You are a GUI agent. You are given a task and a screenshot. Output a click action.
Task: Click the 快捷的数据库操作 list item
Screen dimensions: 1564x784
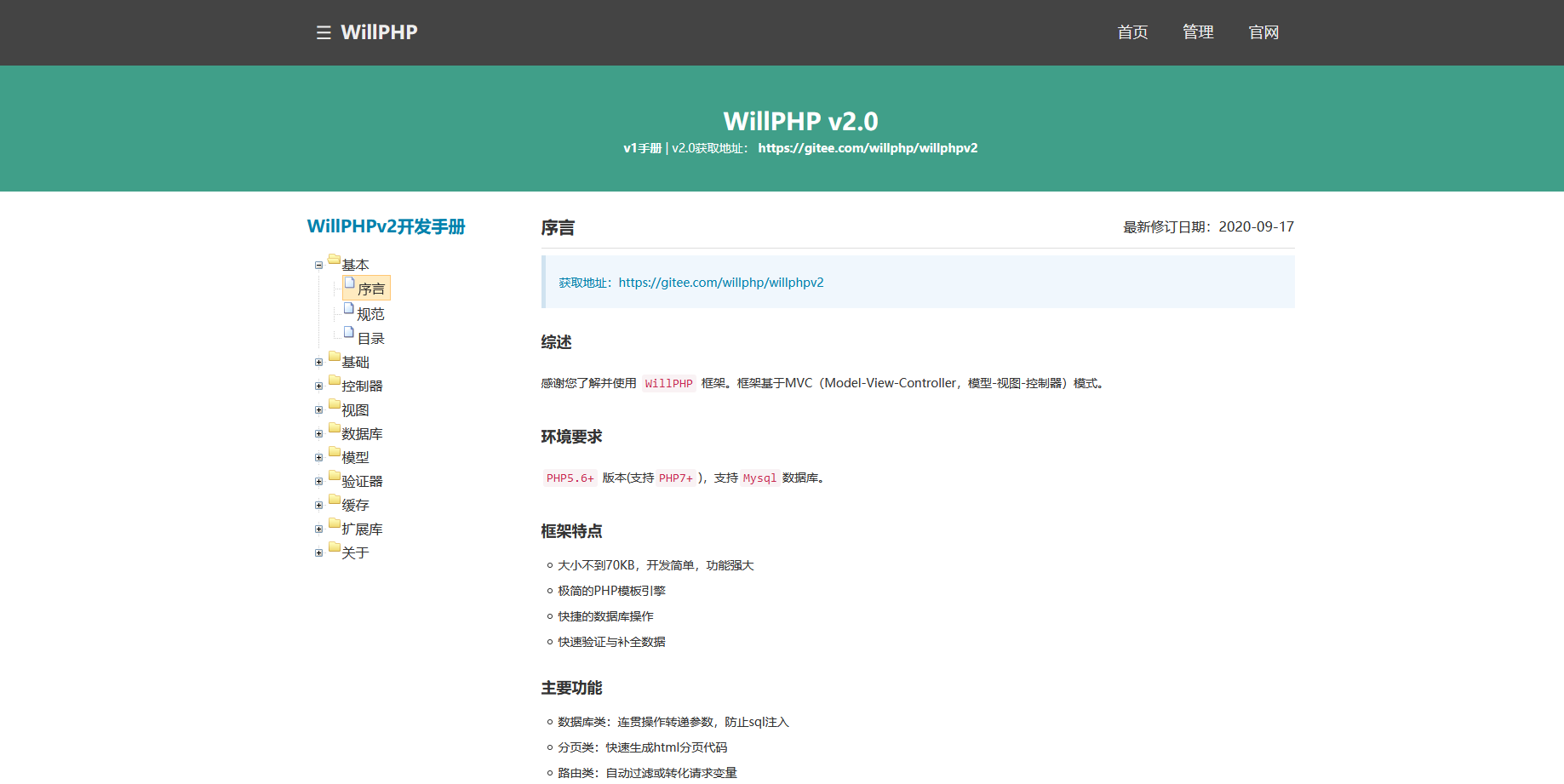(605, 616)
